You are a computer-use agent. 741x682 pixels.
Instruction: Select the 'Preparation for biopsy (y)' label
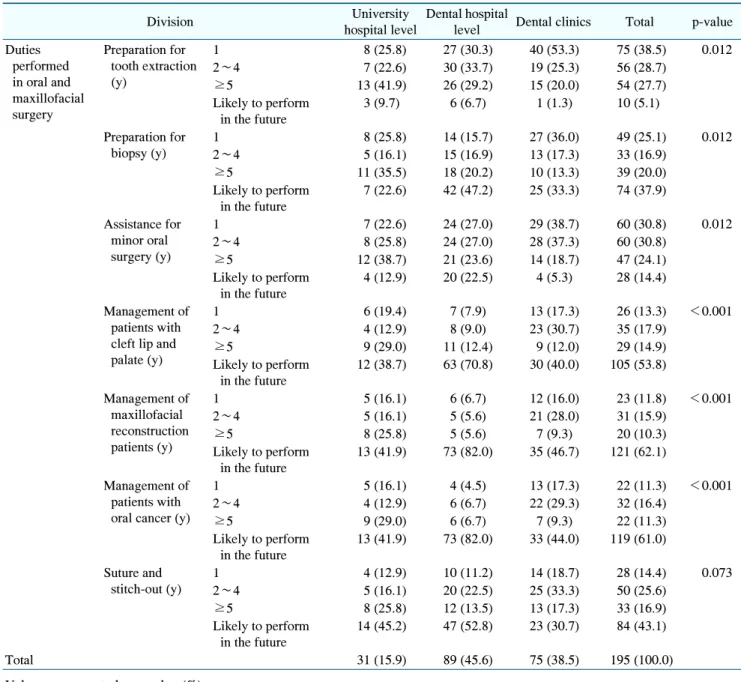(x=145, y=145)
